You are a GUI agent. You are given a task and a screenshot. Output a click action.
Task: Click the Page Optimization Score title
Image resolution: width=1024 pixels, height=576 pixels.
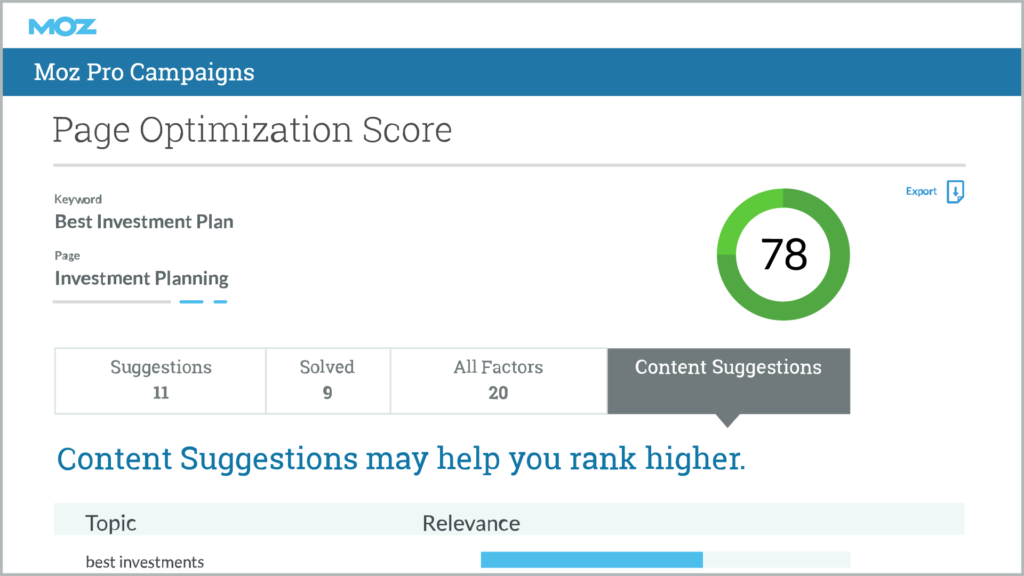252,129
